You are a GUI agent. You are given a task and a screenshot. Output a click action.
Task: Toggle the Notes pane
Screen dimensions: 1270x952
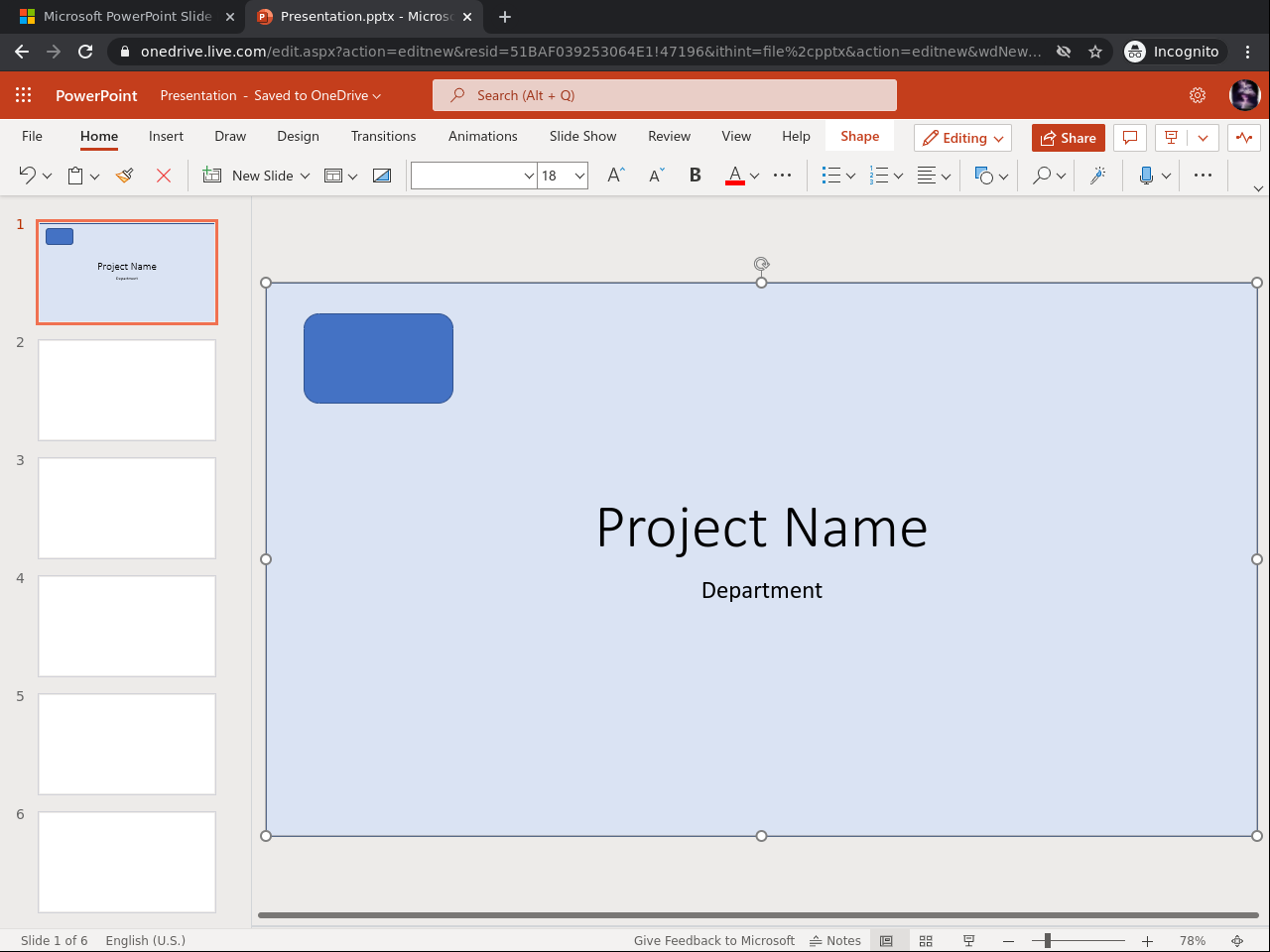tap(835, 940)
